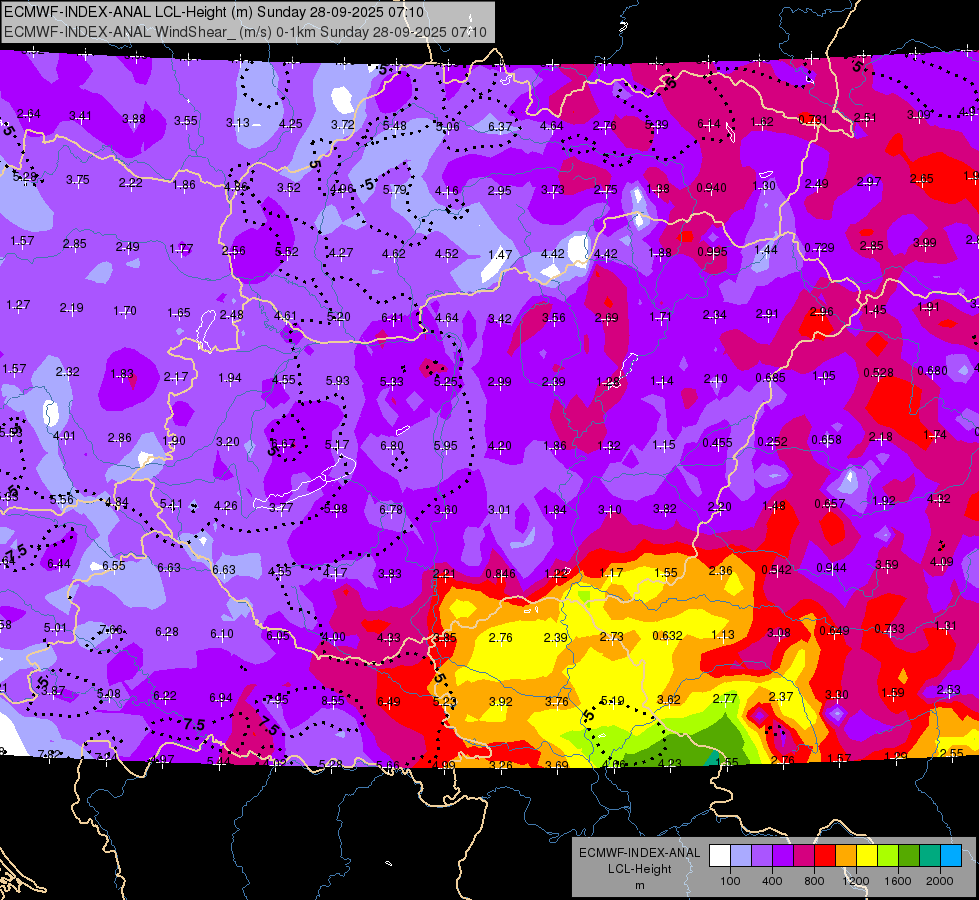The width and height of the screenshot is (979, 900).
Task: Click the legend label 800
Action: 814,881
